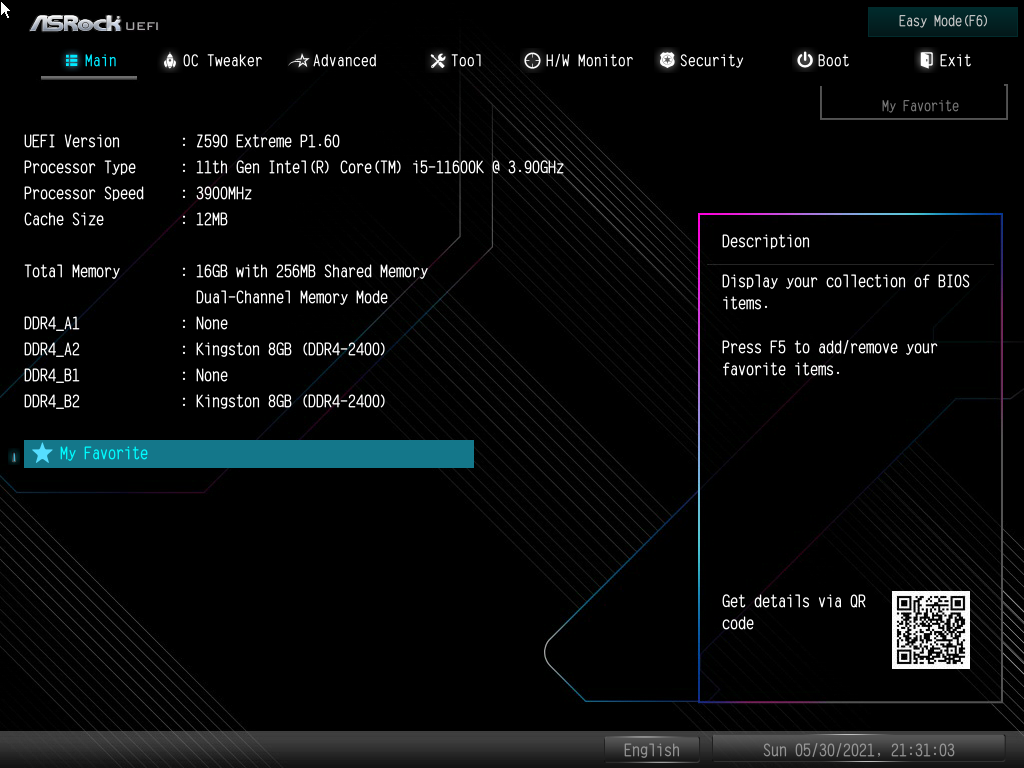
Task: Click the QR code image
Action: click(931, 630)
